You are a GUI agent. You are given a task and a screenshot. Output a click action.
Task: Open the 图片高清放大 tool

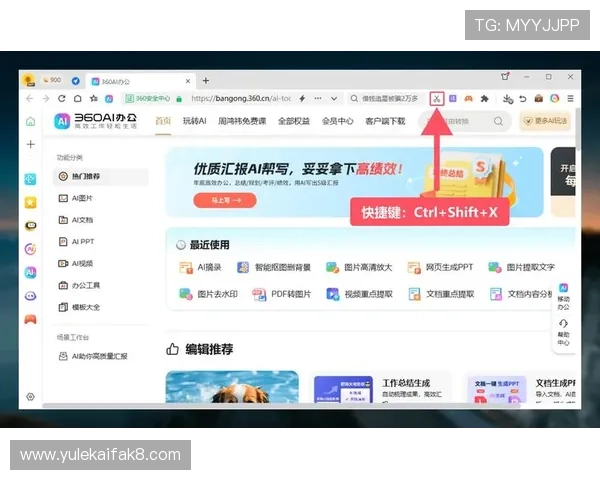(359, 267)
